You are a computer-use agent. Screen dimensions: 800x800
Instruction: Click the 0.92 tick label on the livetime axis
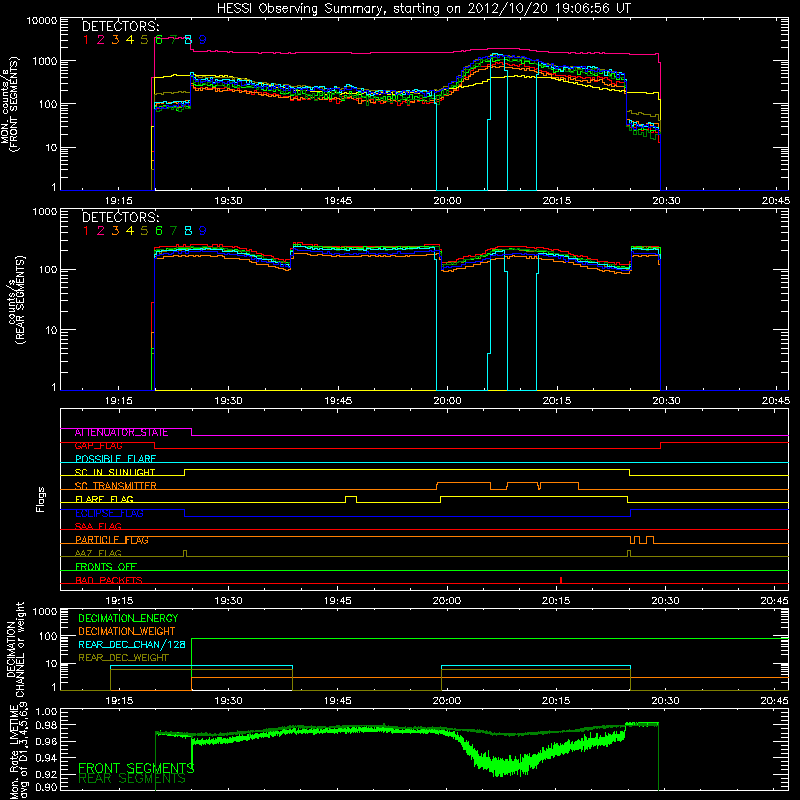click(x=46, y=774)
